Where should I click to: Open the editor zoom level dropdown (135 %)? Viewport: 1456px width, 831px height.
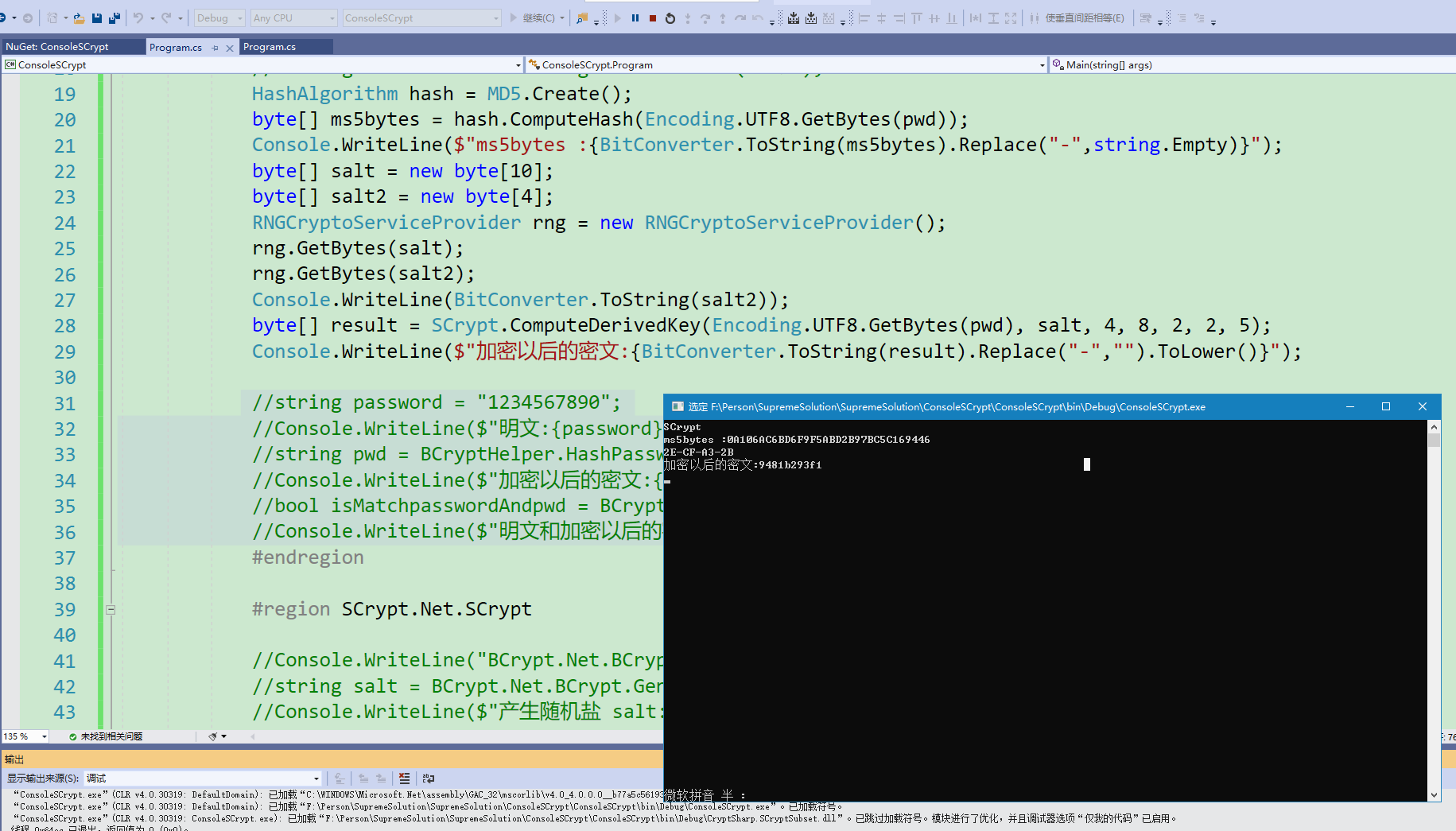point(45,737)
